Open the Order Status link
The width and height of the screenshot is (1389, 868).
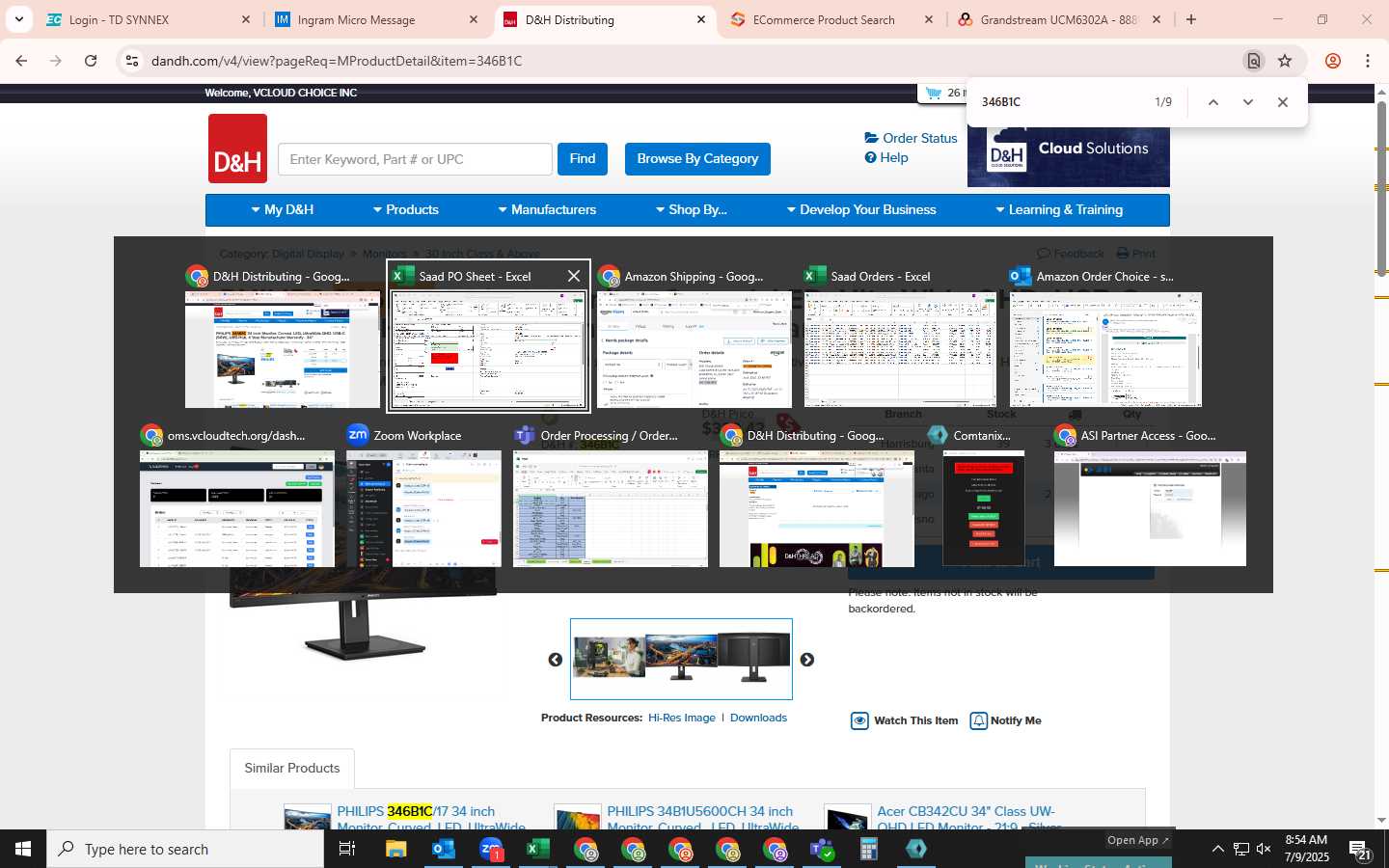coord(912,138)
